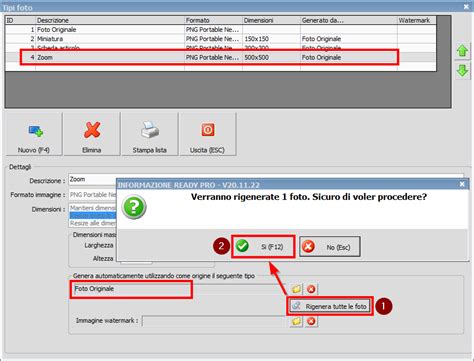Image resolution: width=474 pixels, height=361 pixels.
Task: Close the Tipi foto window
Action: 466,6
